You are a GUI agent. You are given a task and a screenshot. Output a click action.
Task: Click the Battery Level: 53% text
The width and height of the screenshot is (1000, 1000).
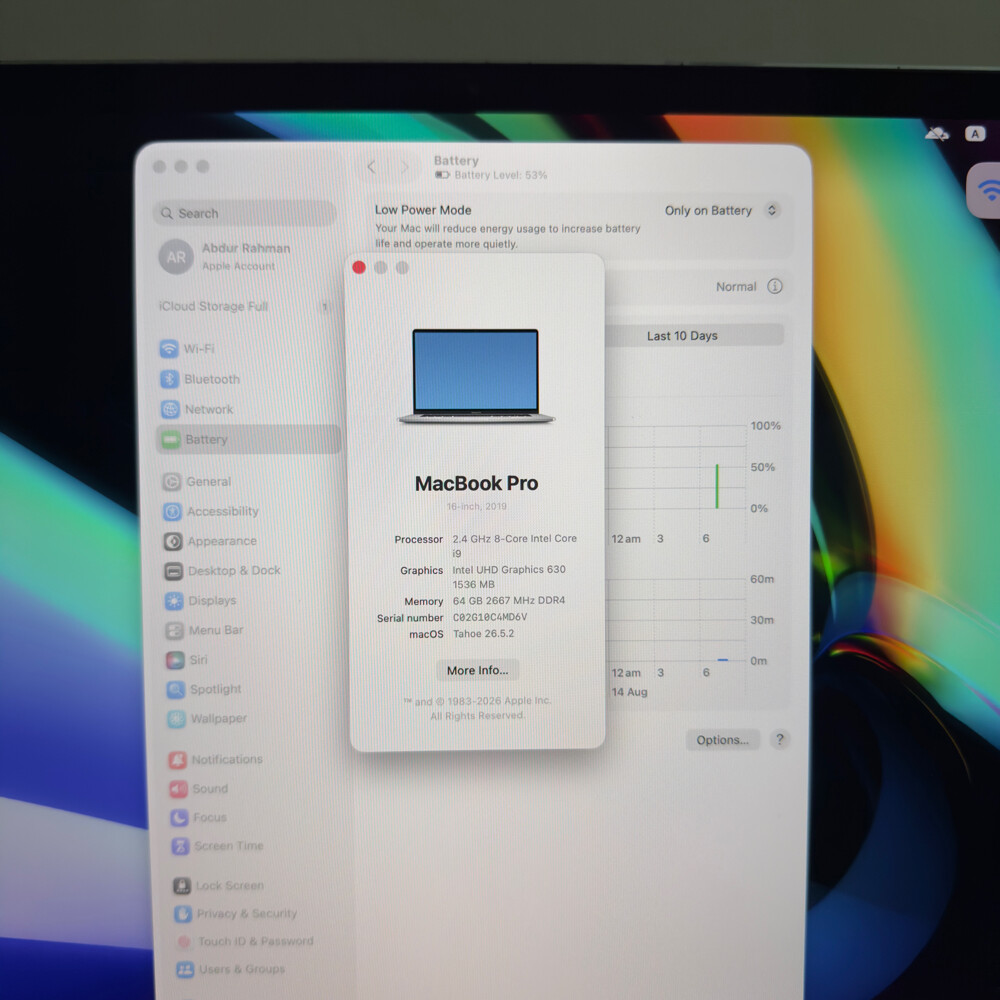501,175
